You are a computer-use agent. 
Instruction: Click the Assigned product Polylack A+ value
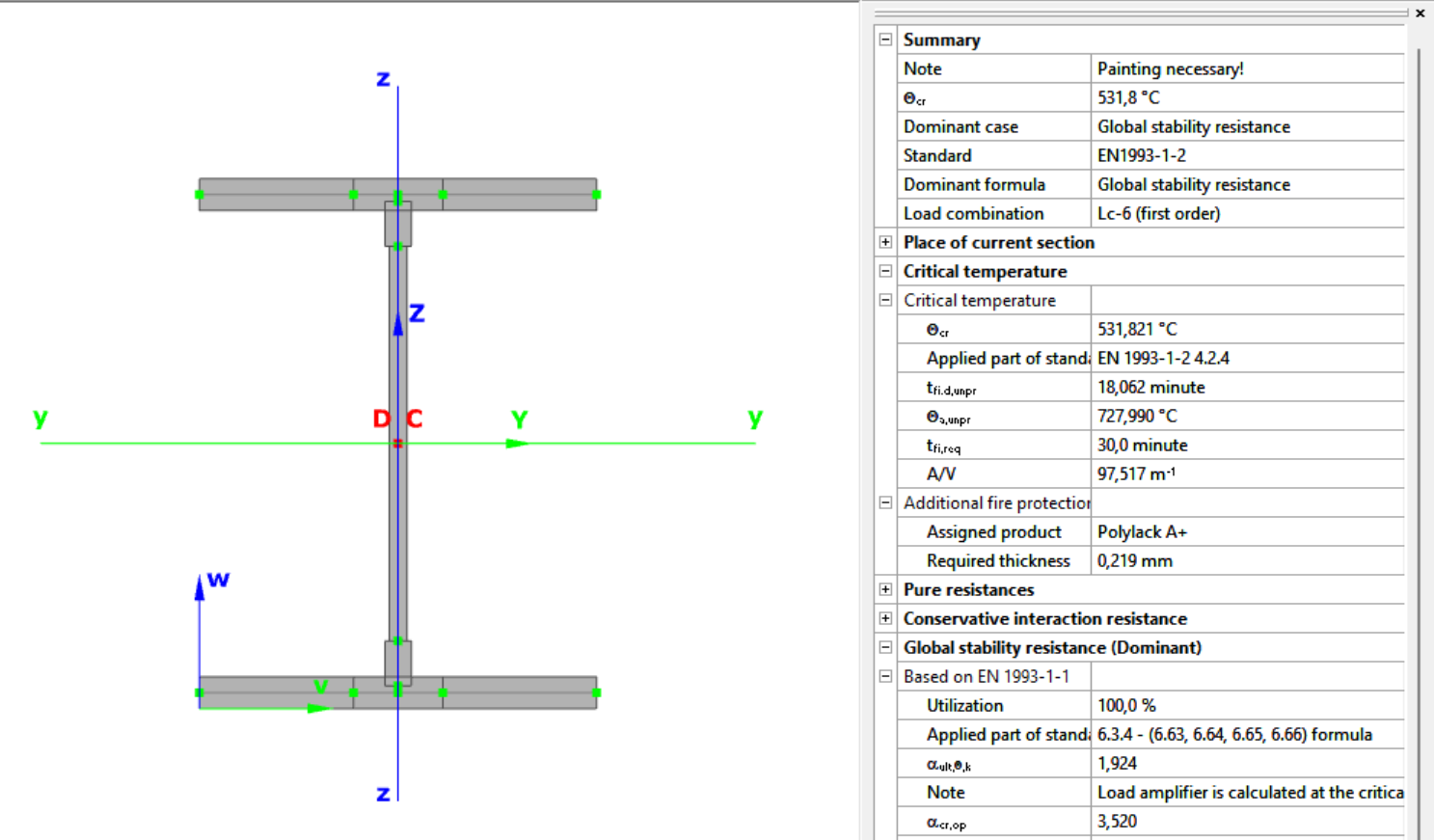[x=1246, y=531]
